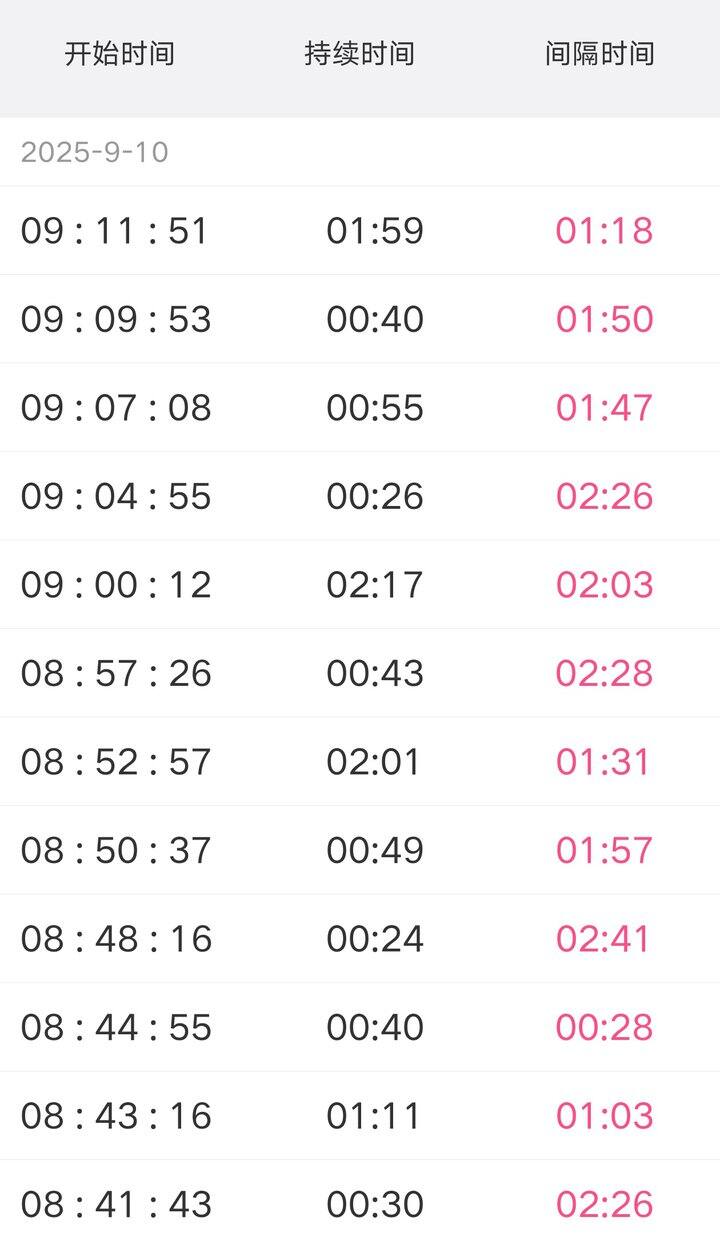The width and height of the screenshot is (720, 1245).
Task: Tap the pink 01:18 interval value
Action: tap(604, 230)
